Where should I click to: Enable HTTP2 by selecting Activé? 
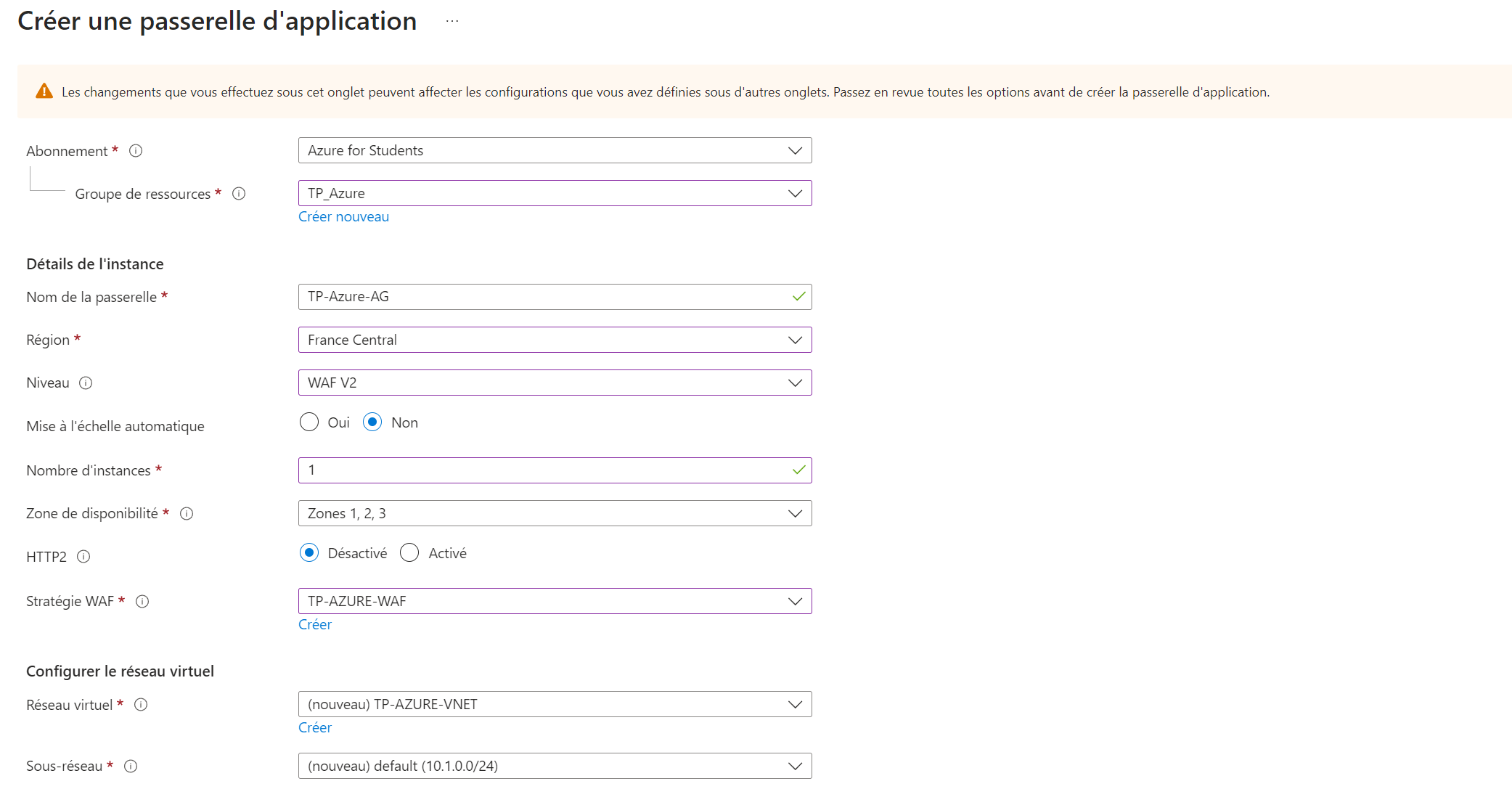(x=409, y=552)
